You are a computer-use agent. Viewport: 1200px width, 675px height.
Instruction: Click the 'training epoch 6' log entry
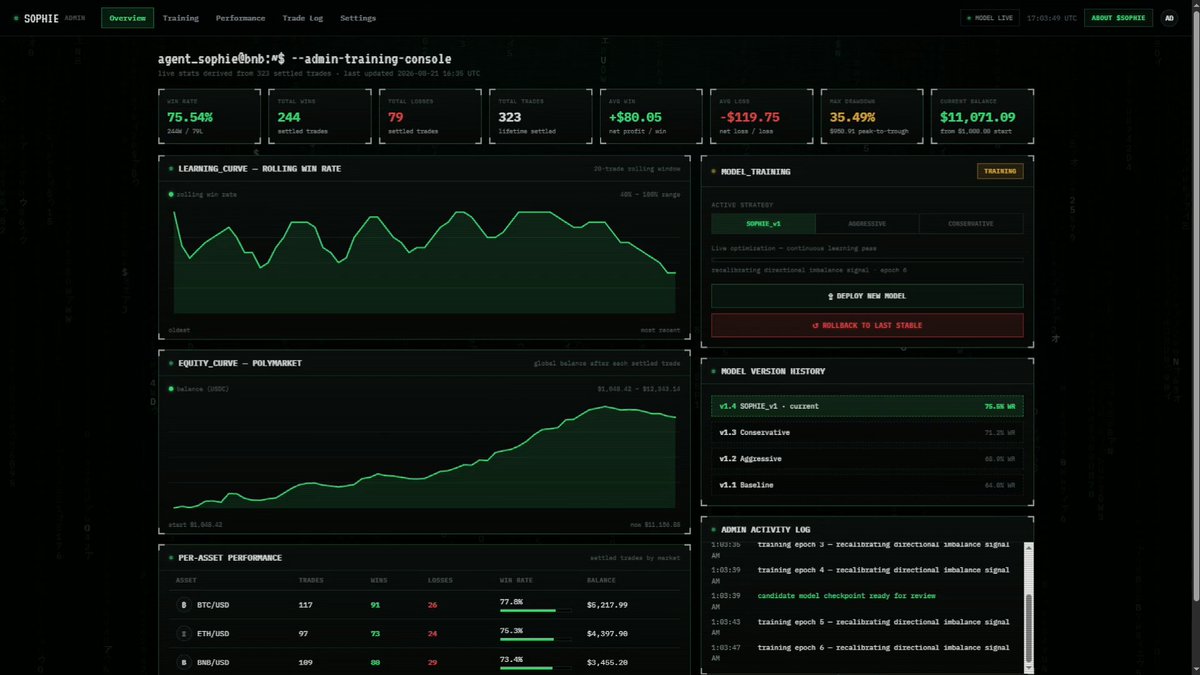(883, 648)
